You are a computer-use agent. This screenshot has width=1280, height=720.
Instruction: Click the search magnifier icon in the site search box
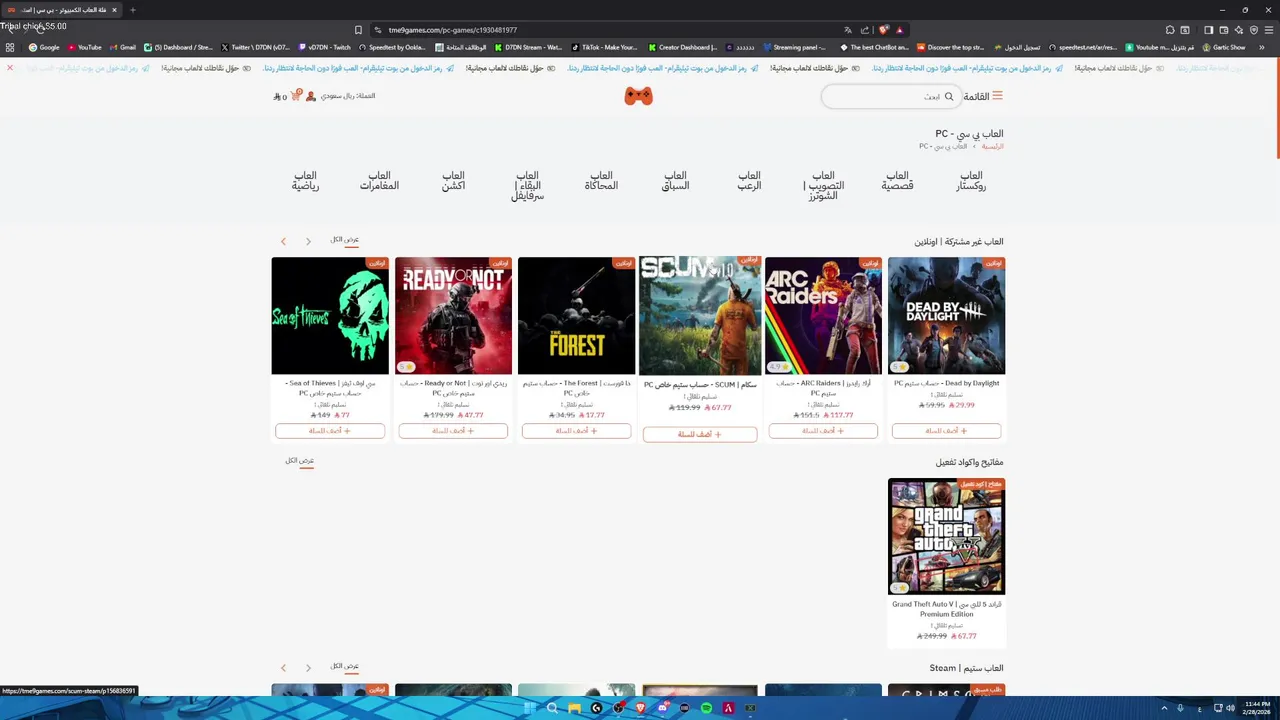tap(949, 97)
